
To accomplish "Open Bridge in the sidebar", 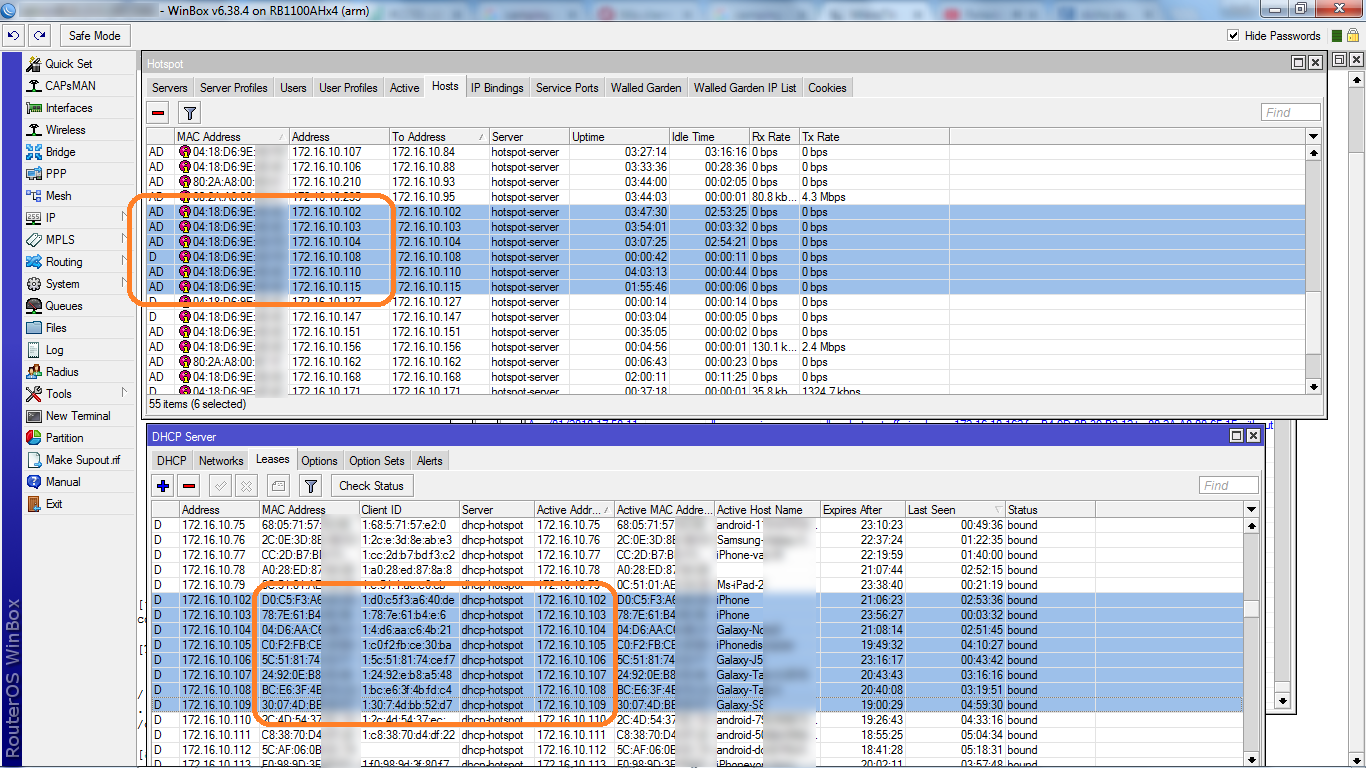I will click(60, 152).
